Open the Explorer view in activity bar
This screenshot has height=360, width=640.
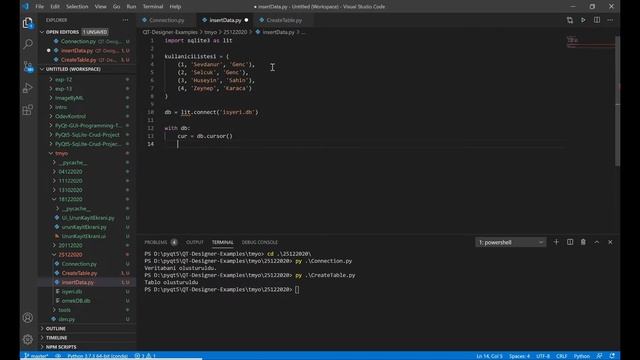pyautogui.click(x=28, y=23)
